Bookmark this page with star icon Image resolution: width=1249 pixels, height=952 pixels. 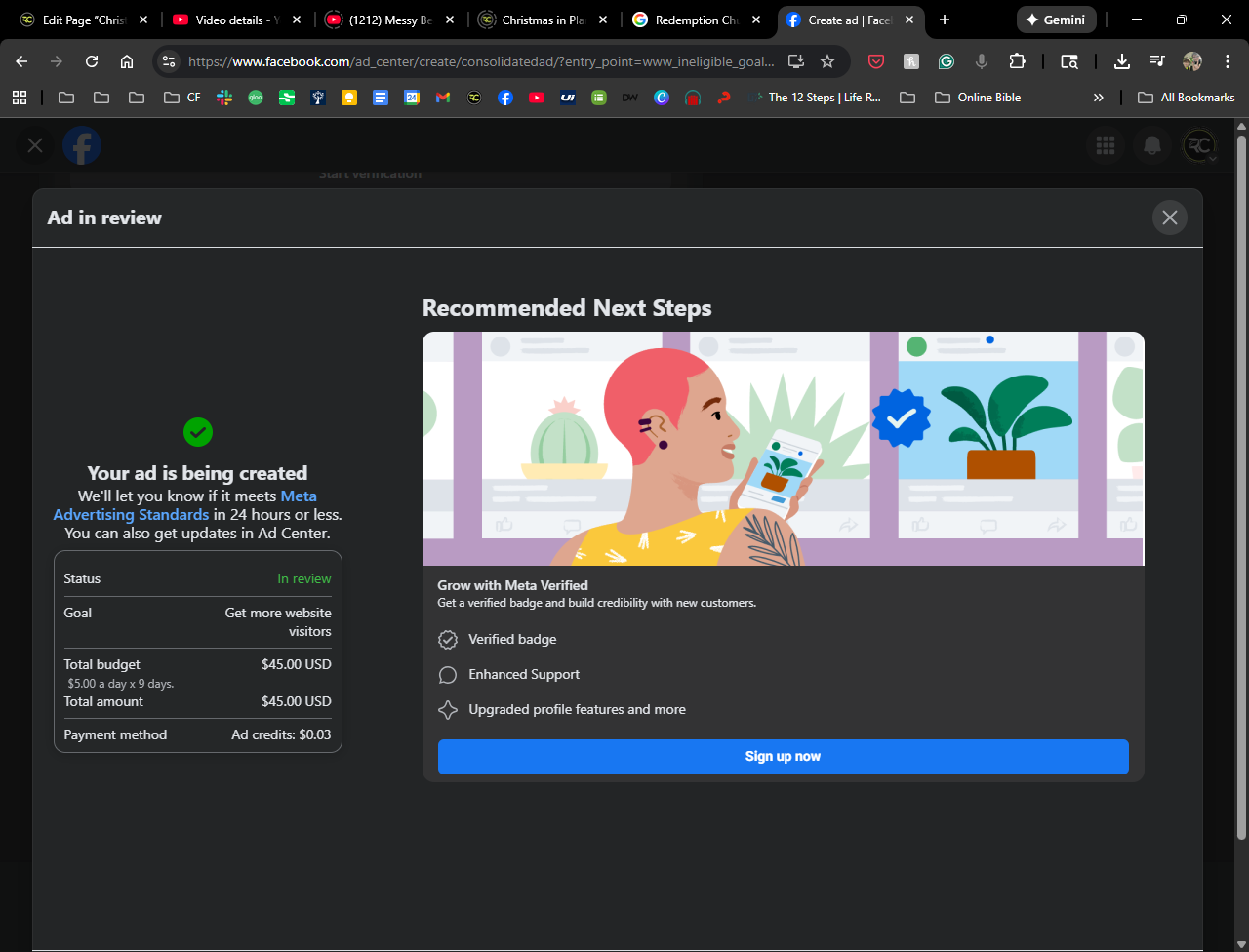click(x=827, y=61)
